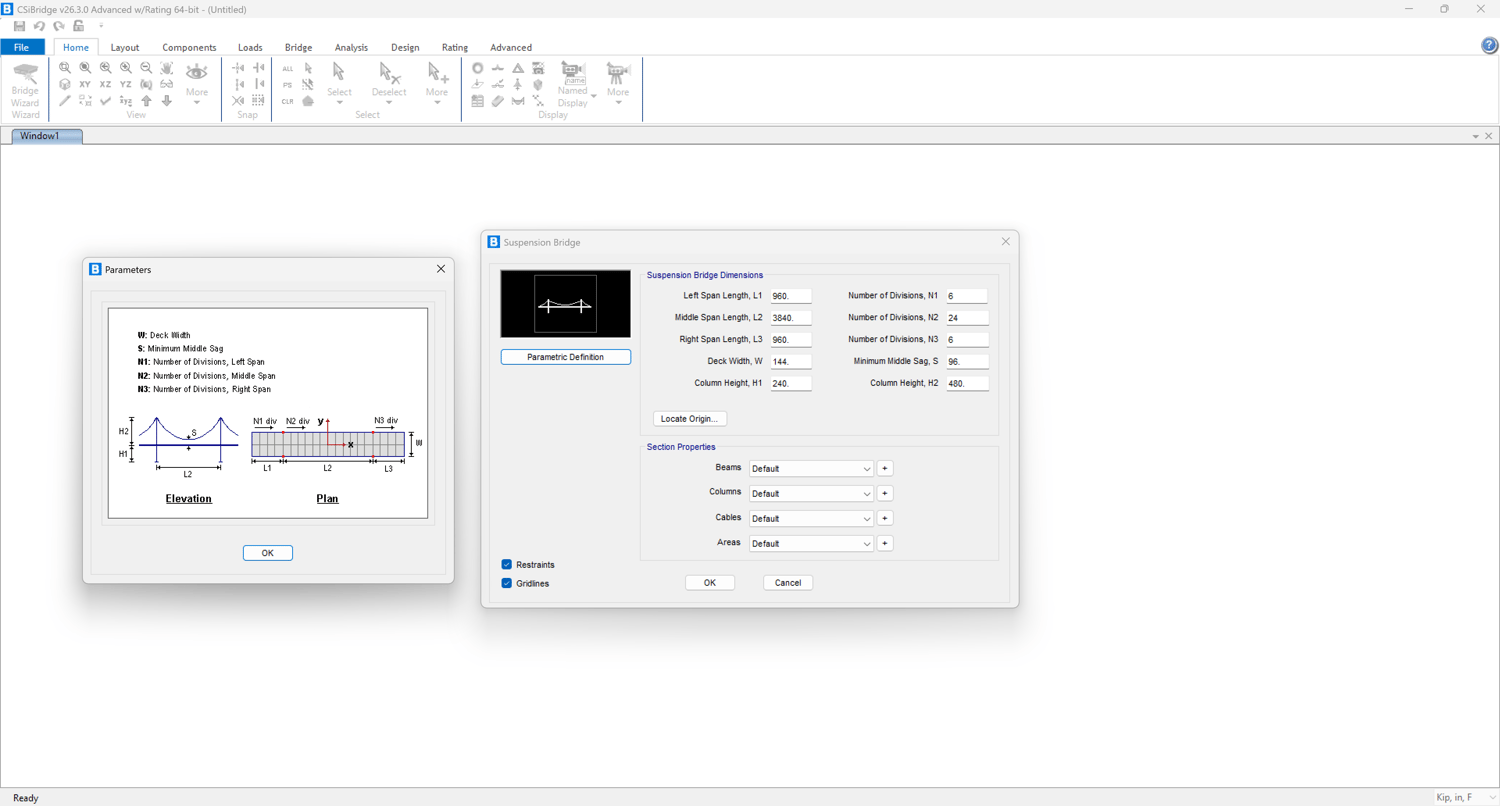Select the Window1 document tab
The width and height of the screenshot is (1500, 806).
point(47,136)
